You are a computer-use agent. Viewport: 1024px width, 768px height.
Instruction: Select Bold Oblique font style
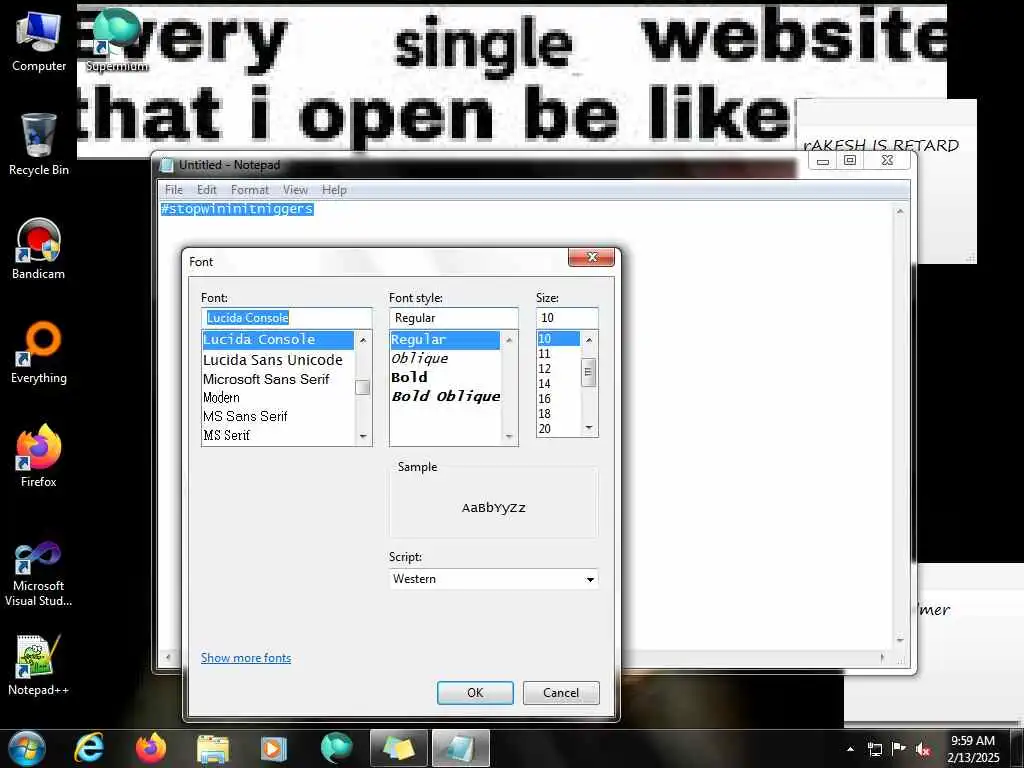[446, 396]
